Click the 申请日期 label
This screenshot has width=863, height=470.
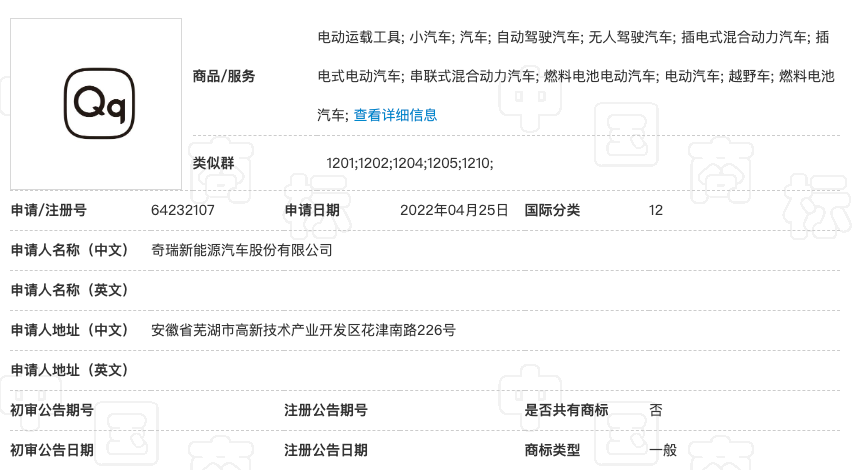[312, 210]
